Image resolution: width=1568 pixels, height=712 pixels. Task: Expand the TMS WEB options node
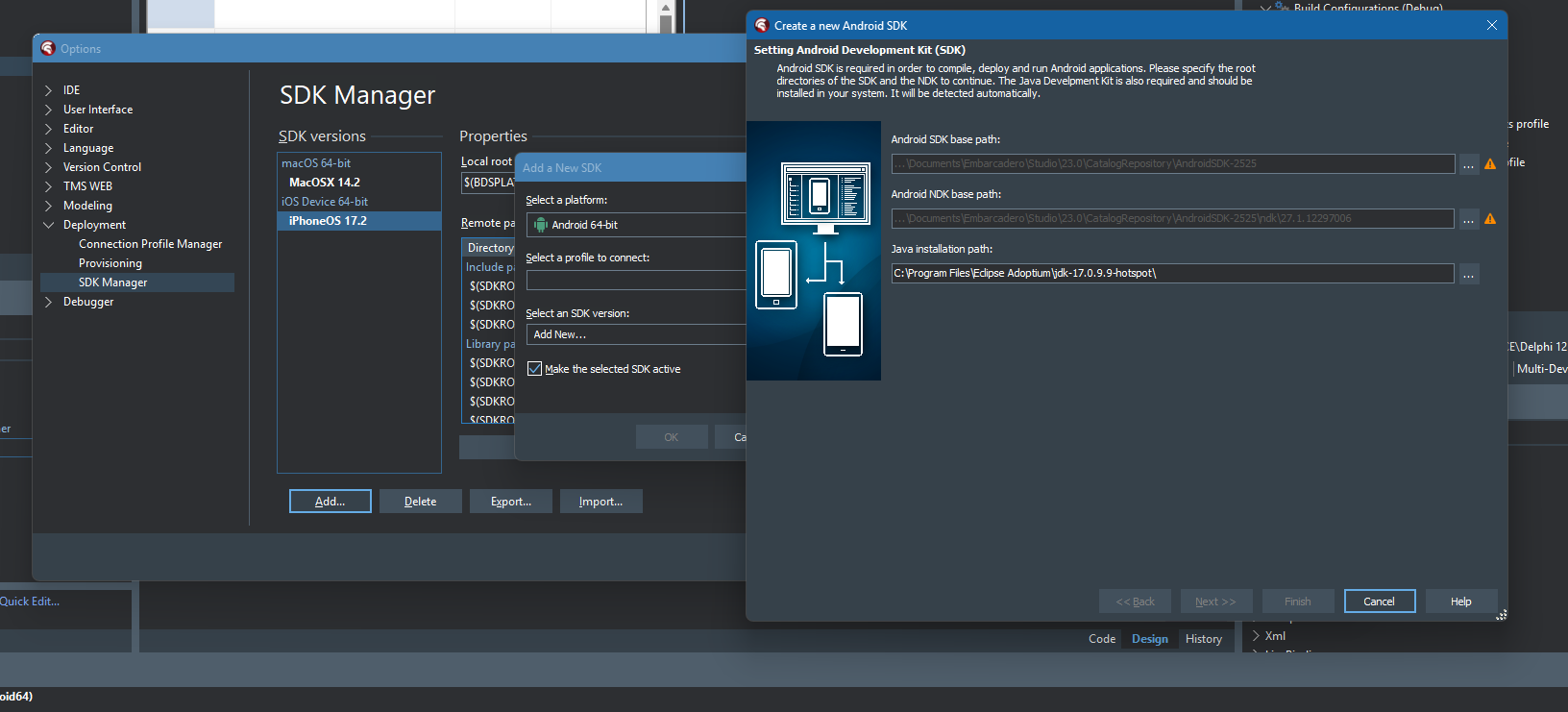tap(48, 186)
